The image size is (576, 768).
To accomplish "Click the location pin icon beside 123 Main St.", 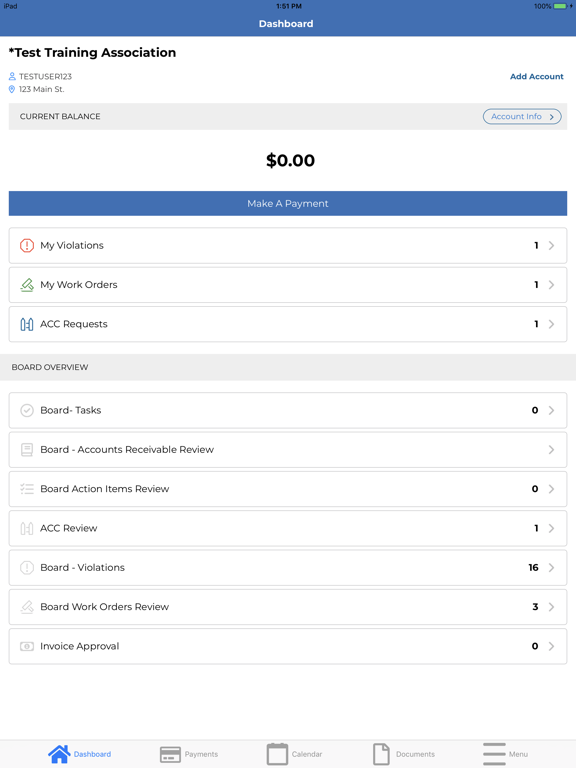I will (12, 89).
